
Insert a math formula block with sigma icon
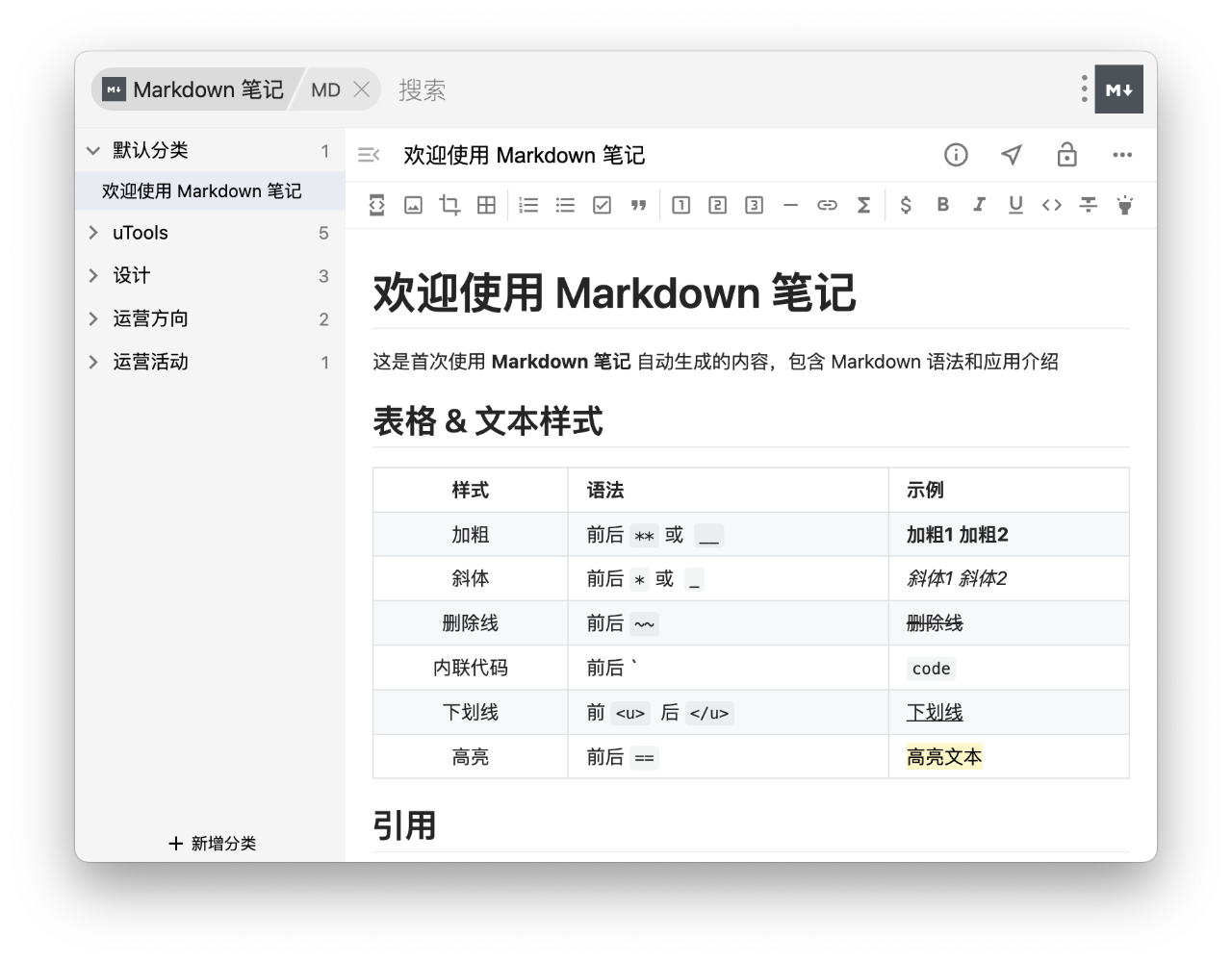click(864, 205)
